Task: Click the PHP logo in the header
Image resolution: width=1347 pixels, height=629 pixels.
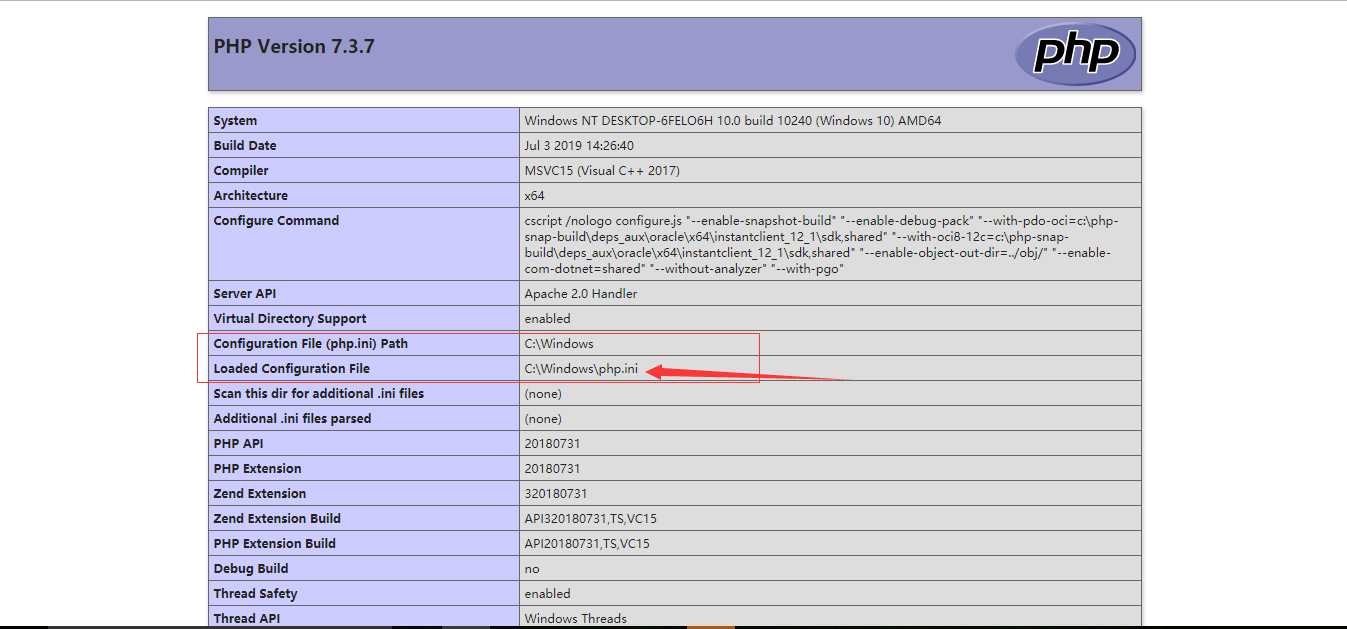Action: point(1075,54)
